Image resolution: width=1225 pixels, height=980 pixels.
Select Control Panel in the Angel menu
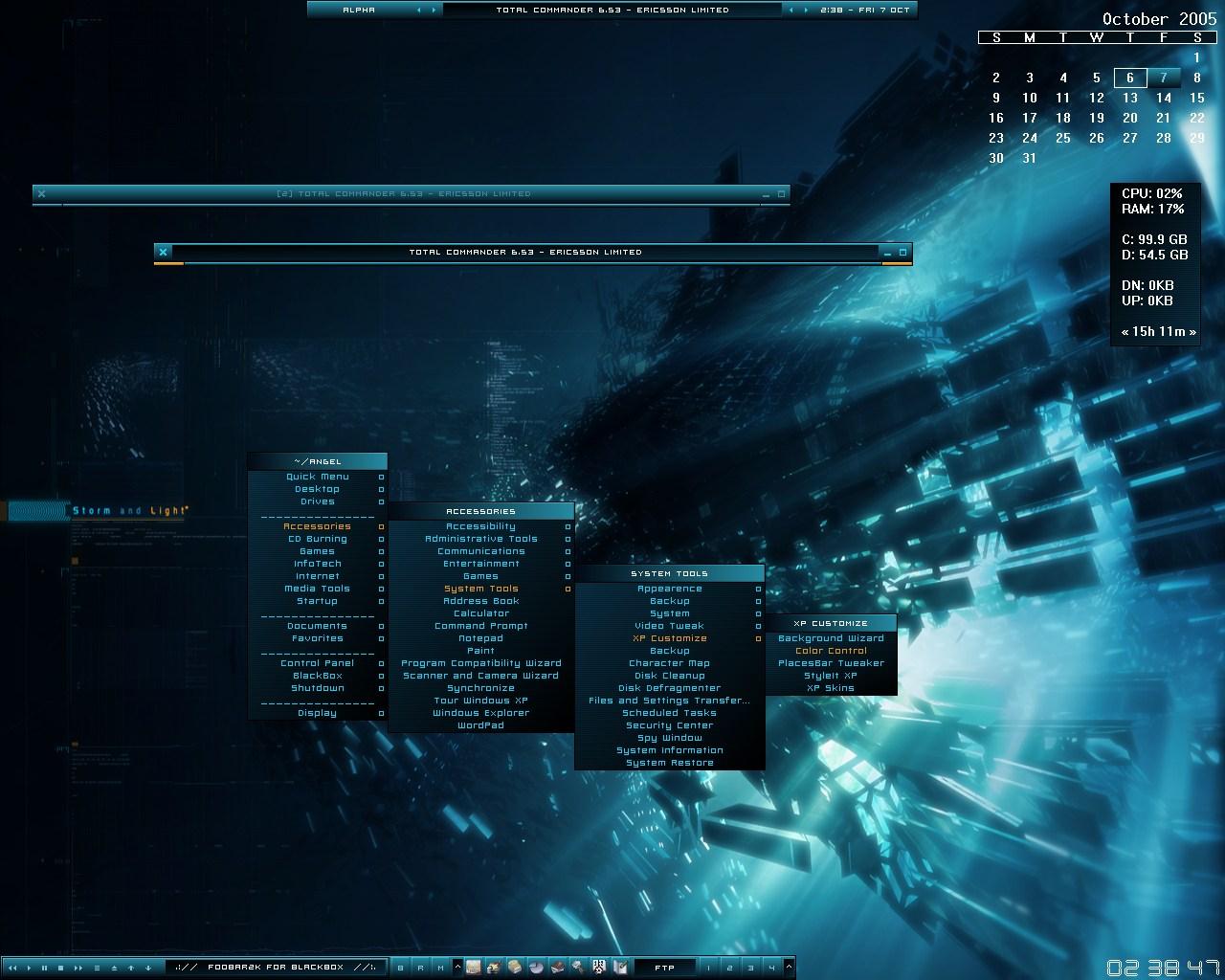tap(318, 663)
